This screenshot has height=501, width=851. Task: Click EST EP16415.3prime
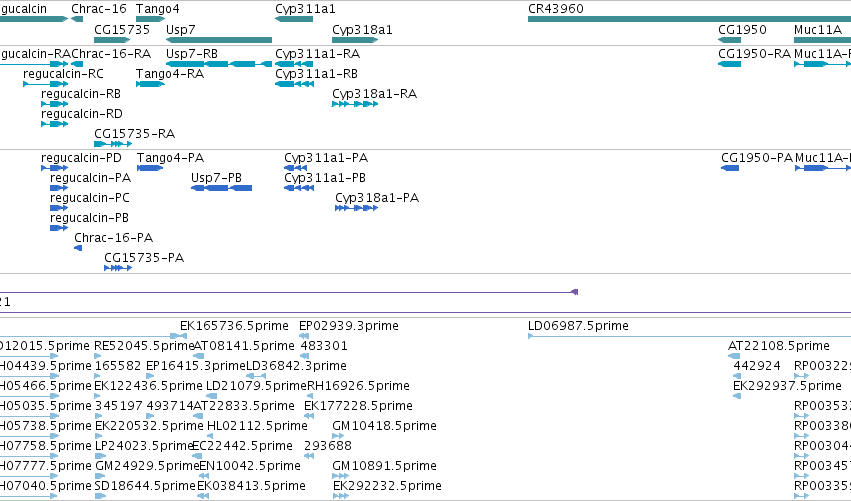[x=196, y=365]
